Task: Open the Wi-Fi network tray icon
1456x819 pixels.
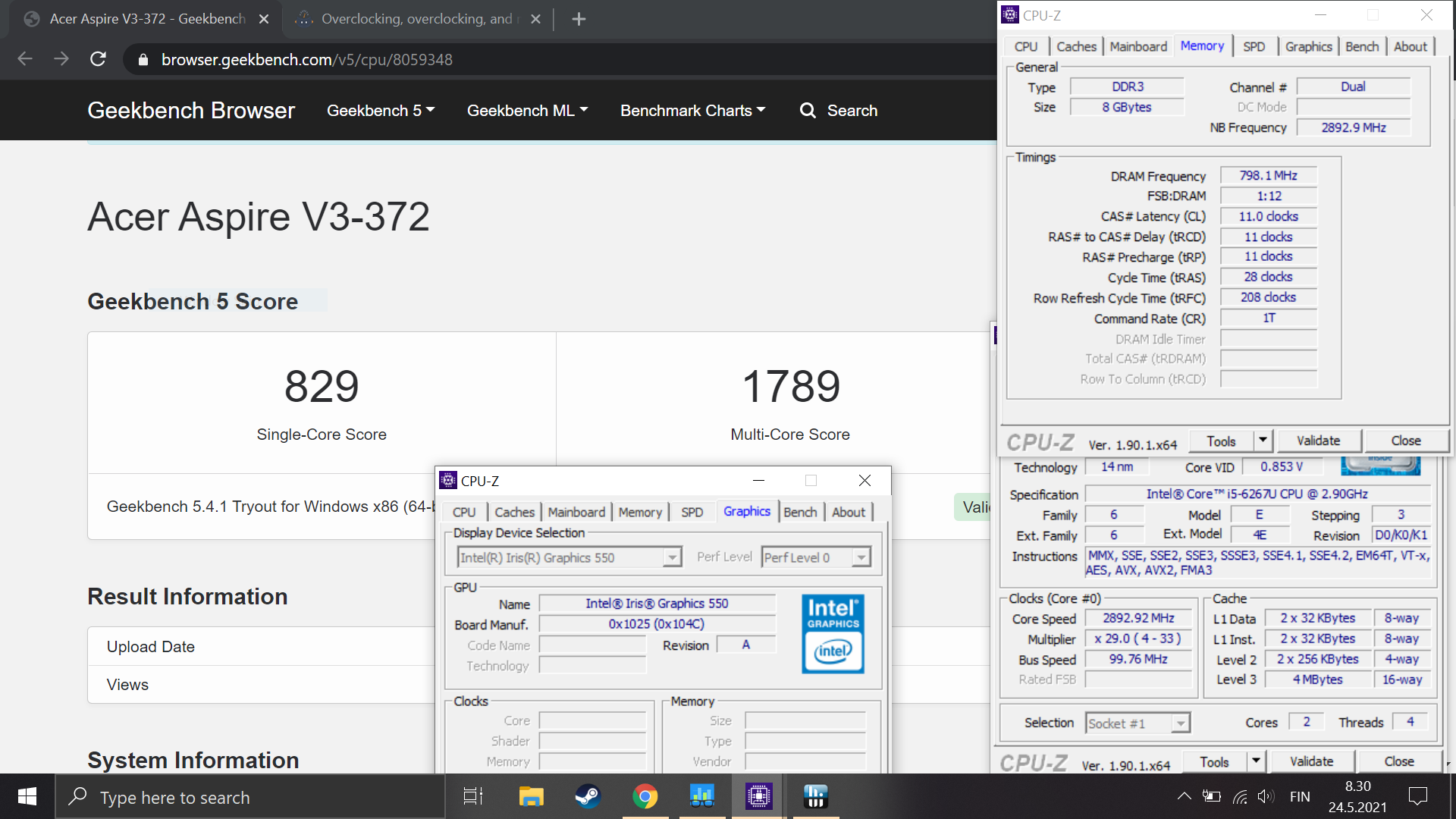Action: point(1240,796)
